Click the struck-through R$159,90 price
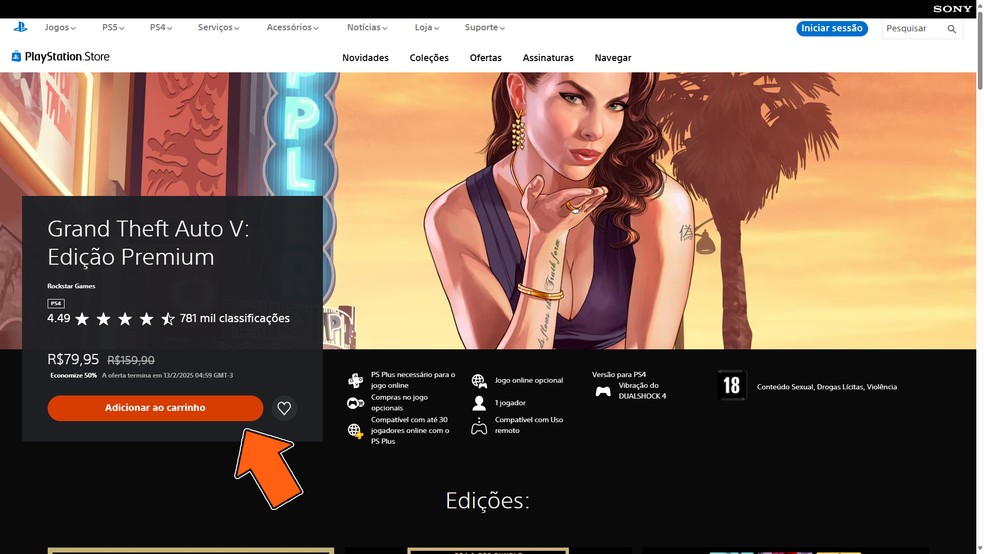This screenshot has height=554, width=984. (131, 360)
